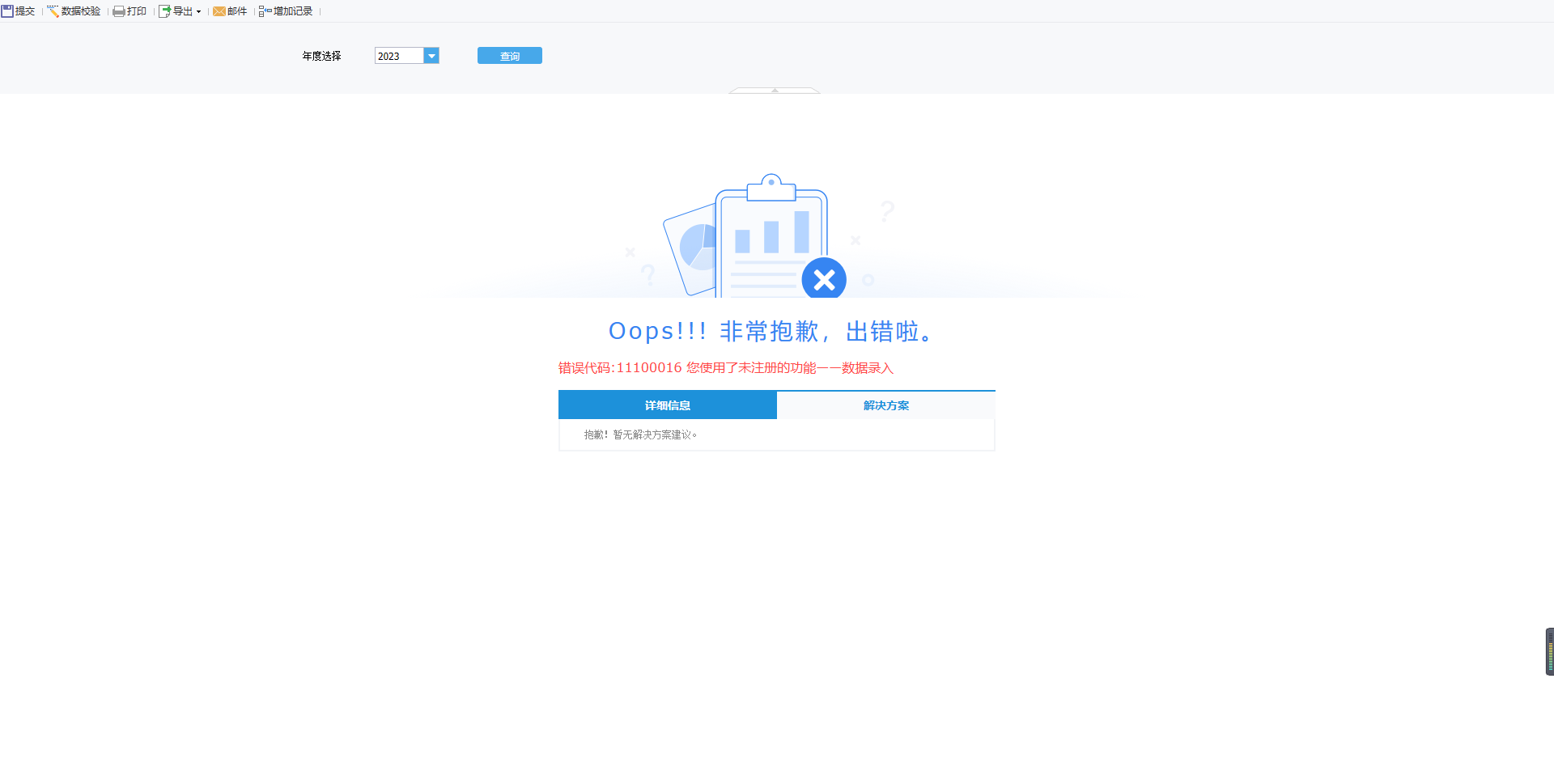Click the 数据校验 data validation icon
This screenshot has height=784, width=1554.
(x=53, y=11)
